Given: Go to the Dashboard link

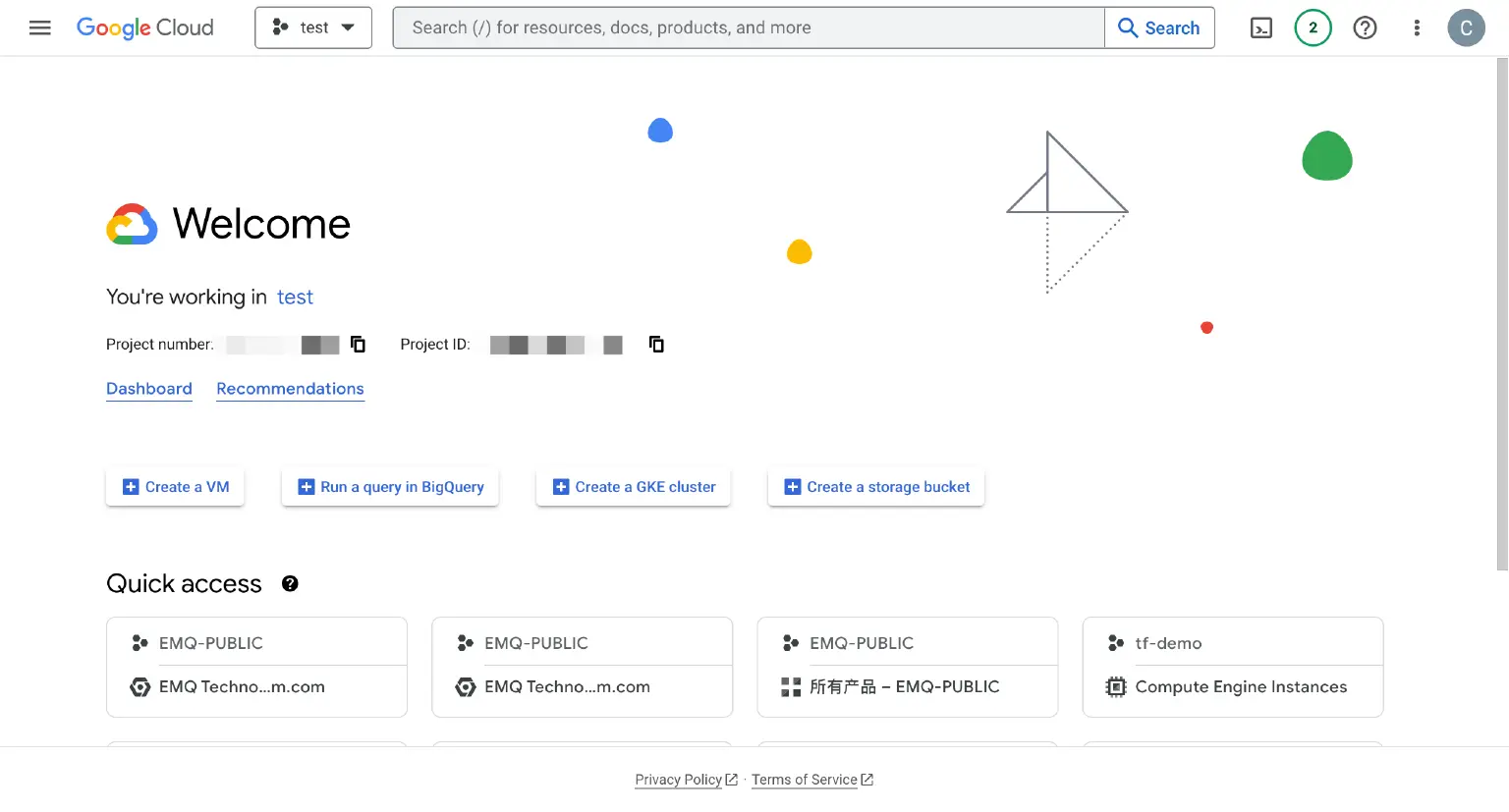Looking at the screenshot, I should click(x=149, y=389).
